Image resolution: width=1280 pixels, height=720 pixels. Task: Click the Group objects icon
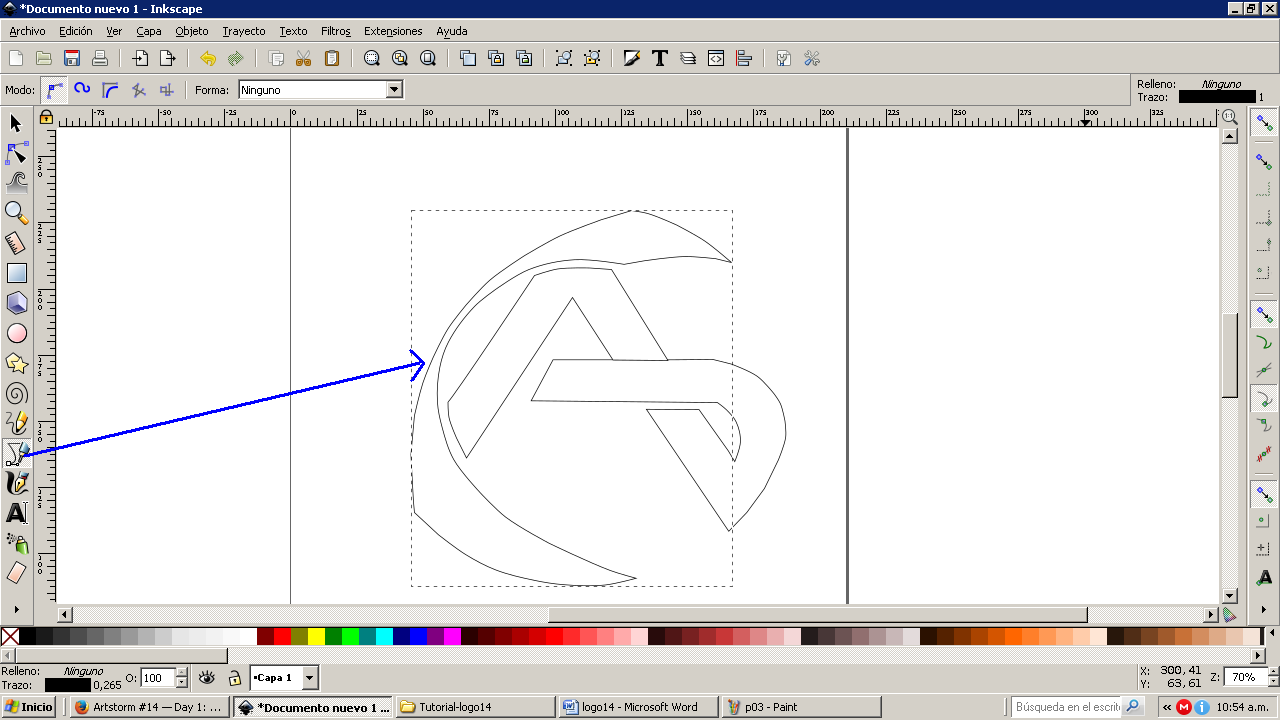(x=564, y=58)
